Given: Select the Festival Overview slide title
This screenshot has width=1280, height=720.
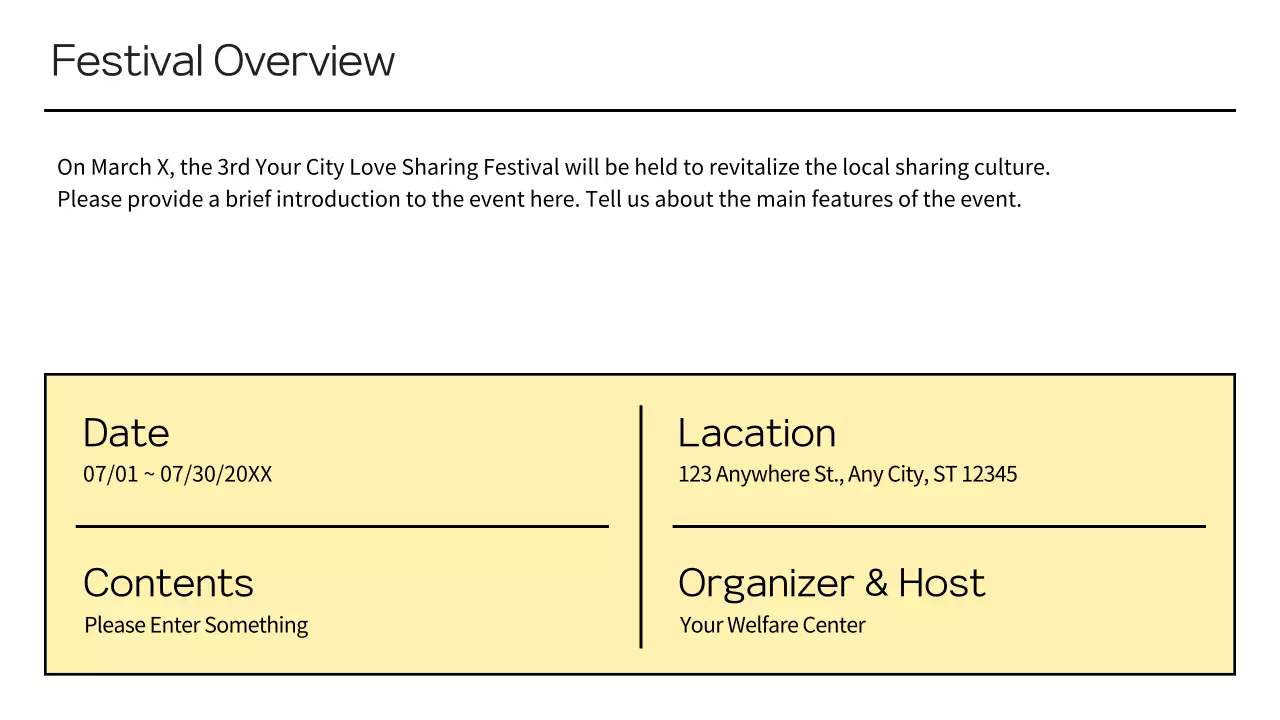Looking at the screenshot, I should click(x=222, y=60).
